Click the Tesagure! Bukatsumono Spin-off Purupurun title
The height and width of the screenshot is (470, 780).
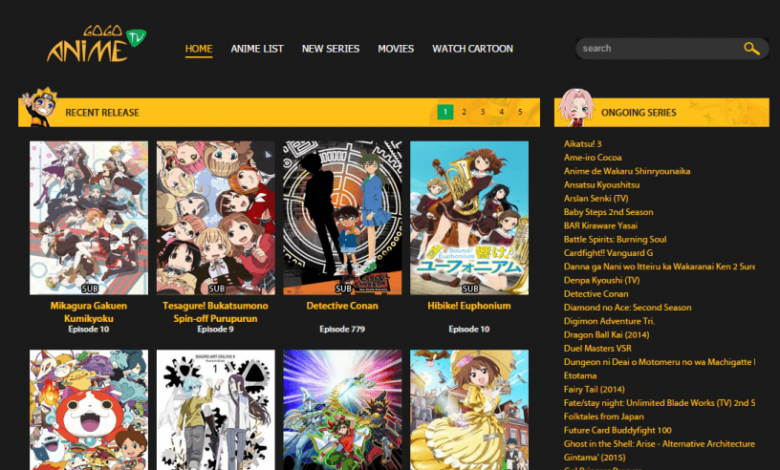click(215, 312)
